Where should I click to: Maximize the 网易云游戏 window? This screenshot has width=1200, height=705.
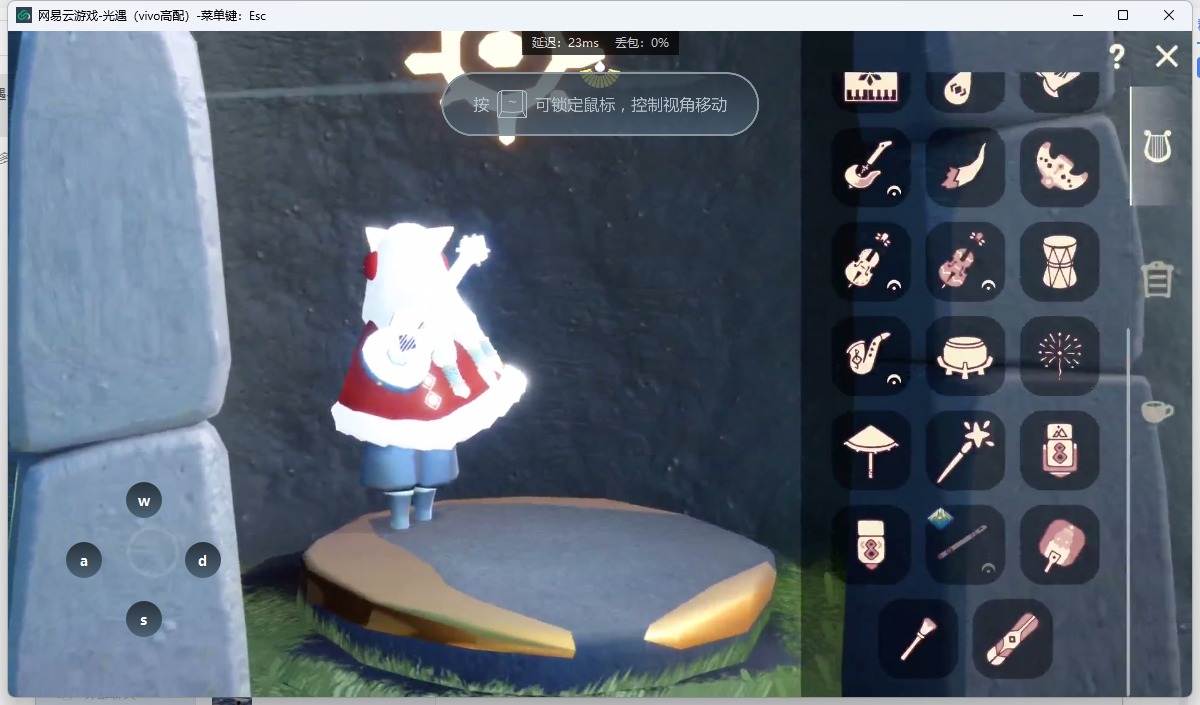1123,15
